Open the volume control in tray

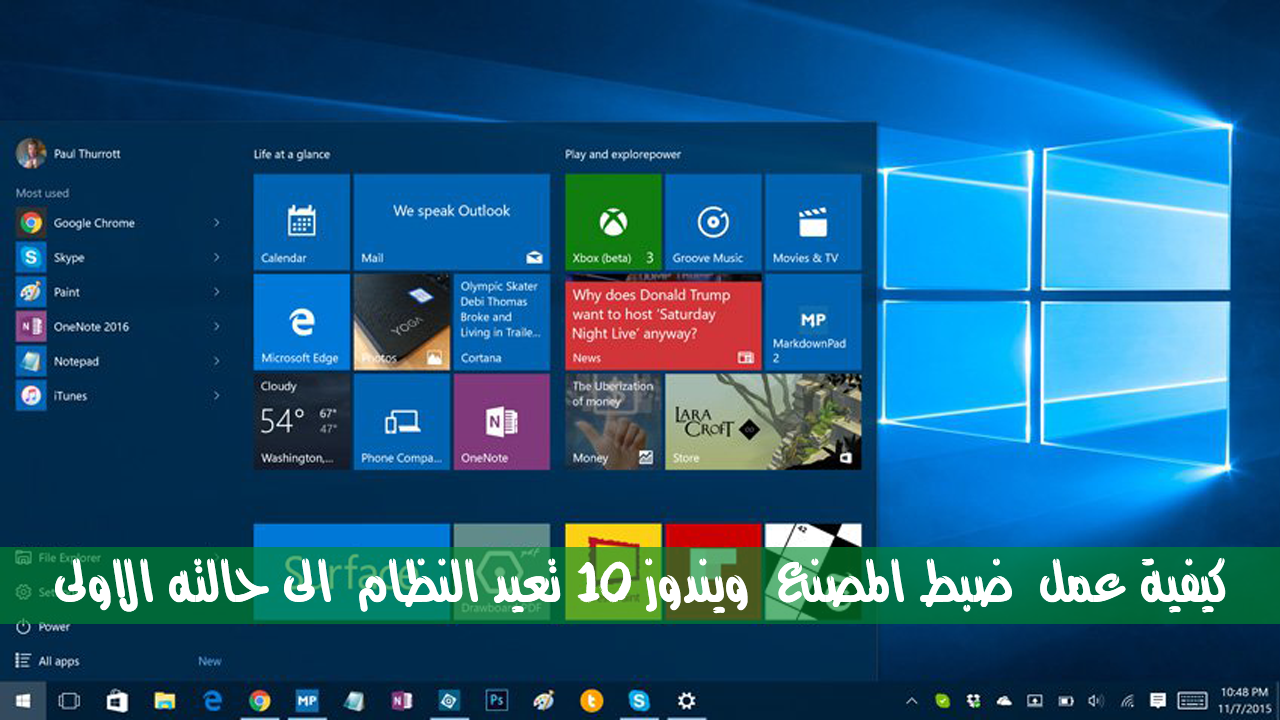coord(1096,701)
